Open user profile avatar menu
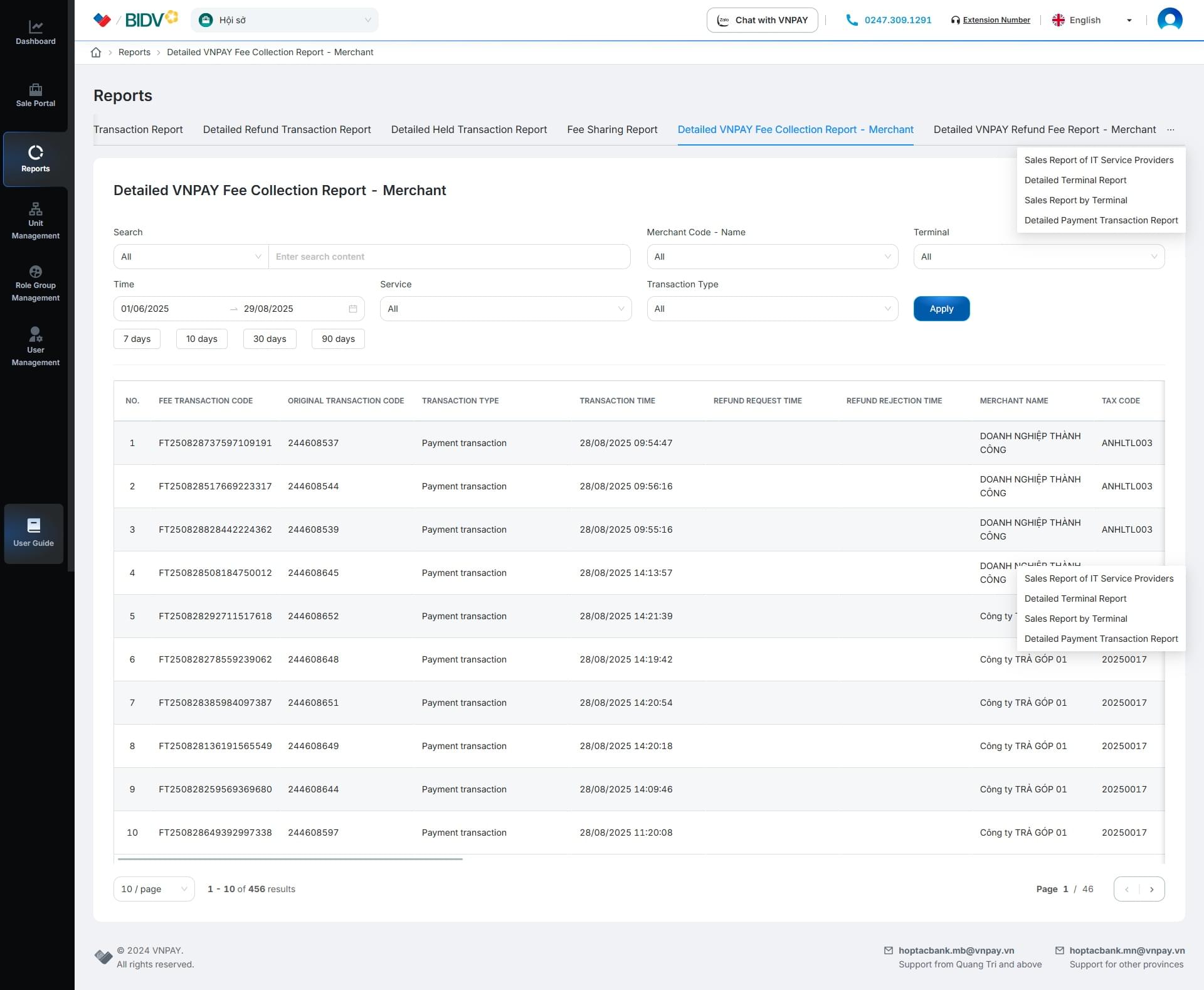This screenshot has width=1204, height=990. click(x=1169, y=19)
